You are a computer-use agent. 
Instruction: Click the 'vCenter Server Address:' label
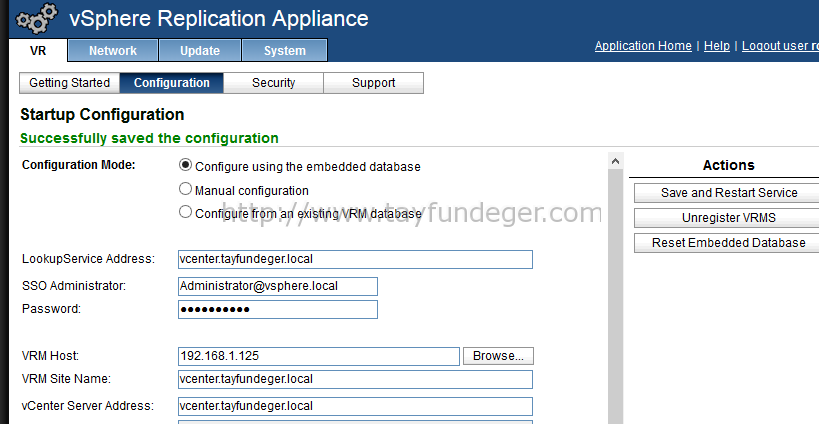[88, 406]
